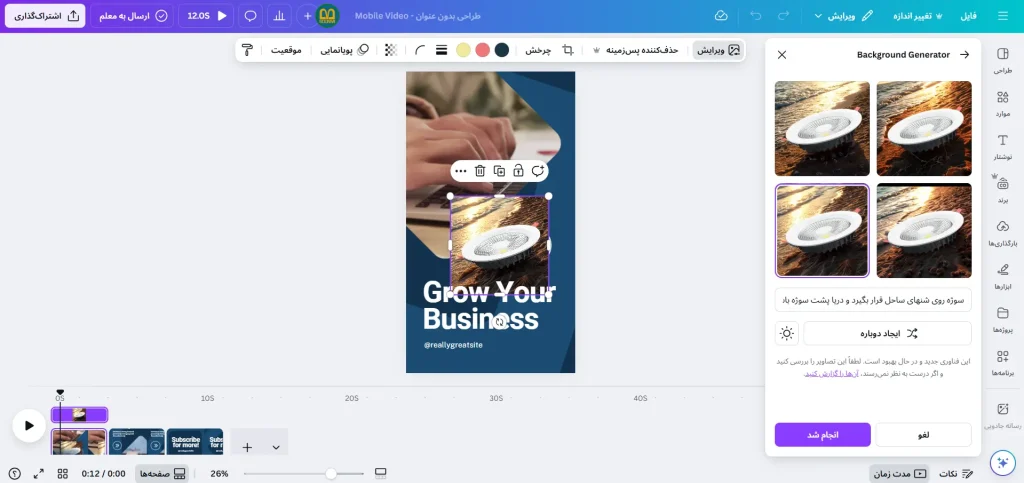Open the corner rounding icon

click(420, 50)
